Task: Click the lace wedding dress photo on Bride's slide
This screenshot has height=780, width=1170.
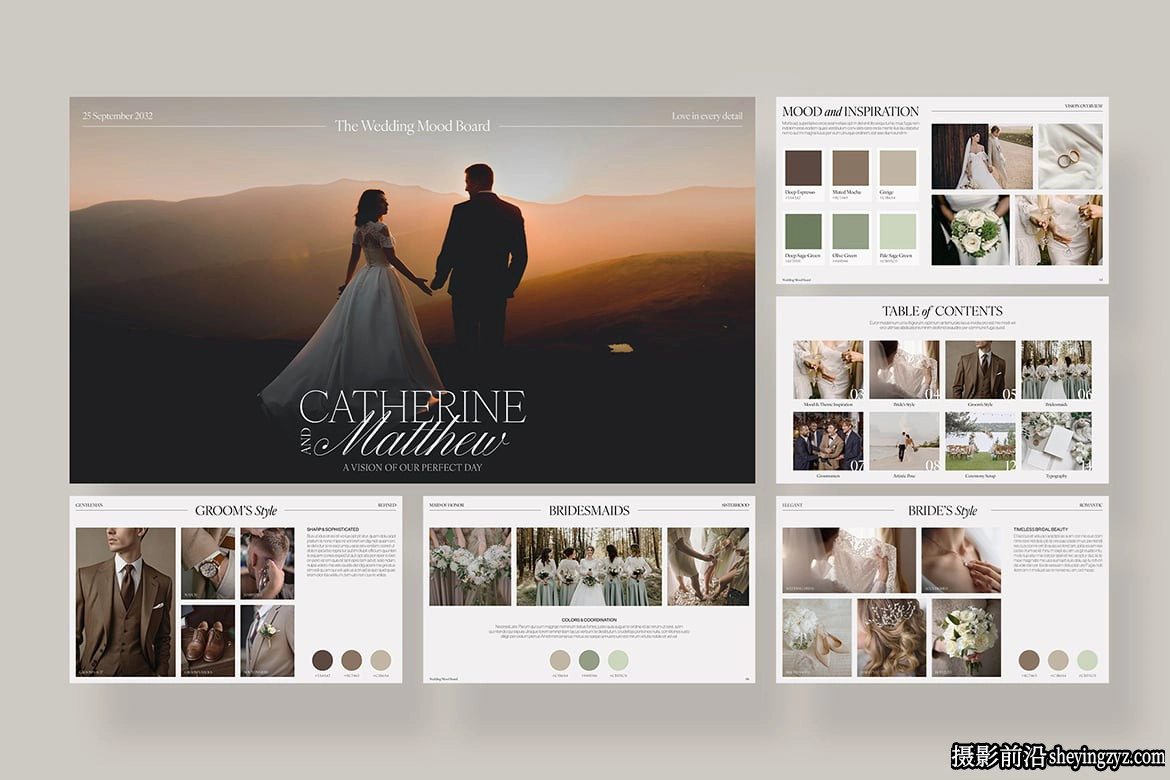Action: 849,561
